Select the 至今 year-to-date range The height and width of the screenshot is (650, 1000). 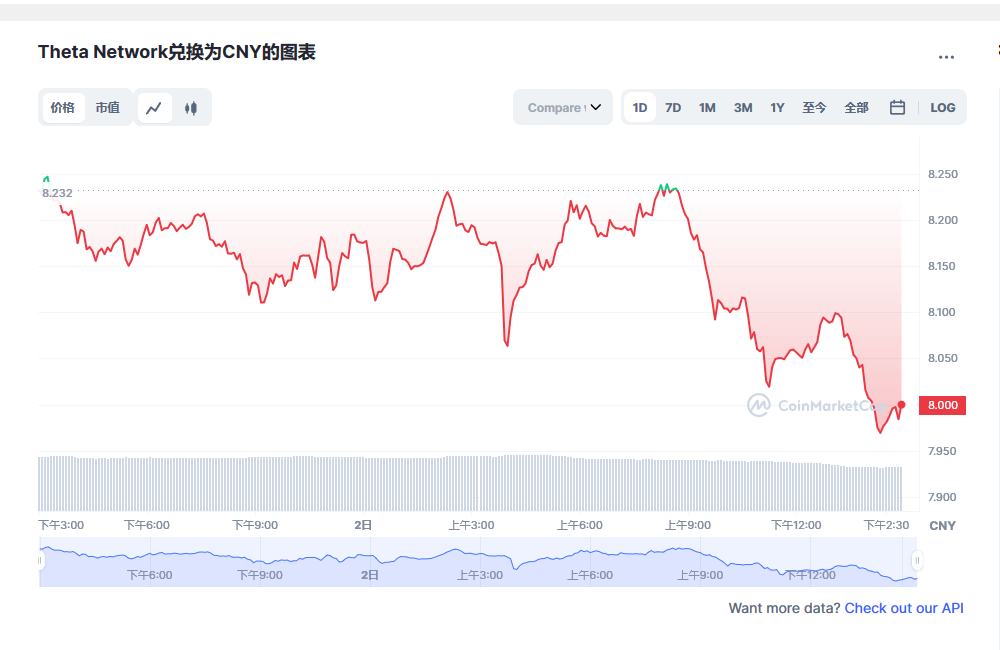click(814, 107)
